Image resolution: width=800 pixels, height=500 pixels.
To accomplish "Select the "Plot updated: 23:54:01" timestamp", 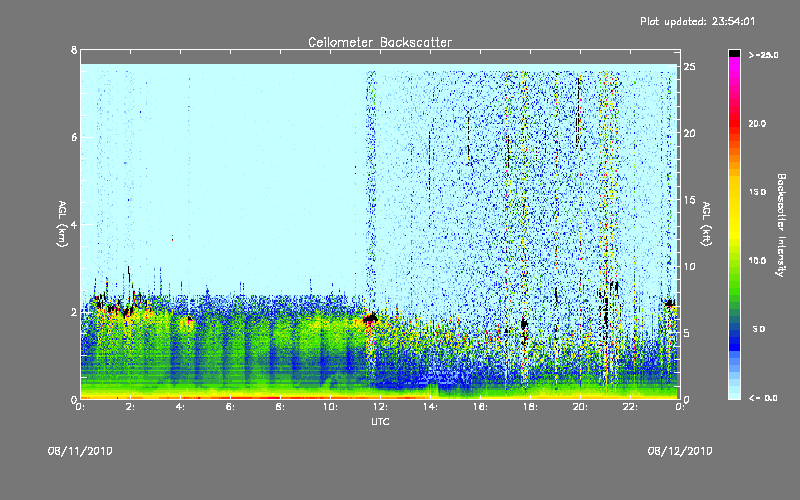I will tap(697, 21).
